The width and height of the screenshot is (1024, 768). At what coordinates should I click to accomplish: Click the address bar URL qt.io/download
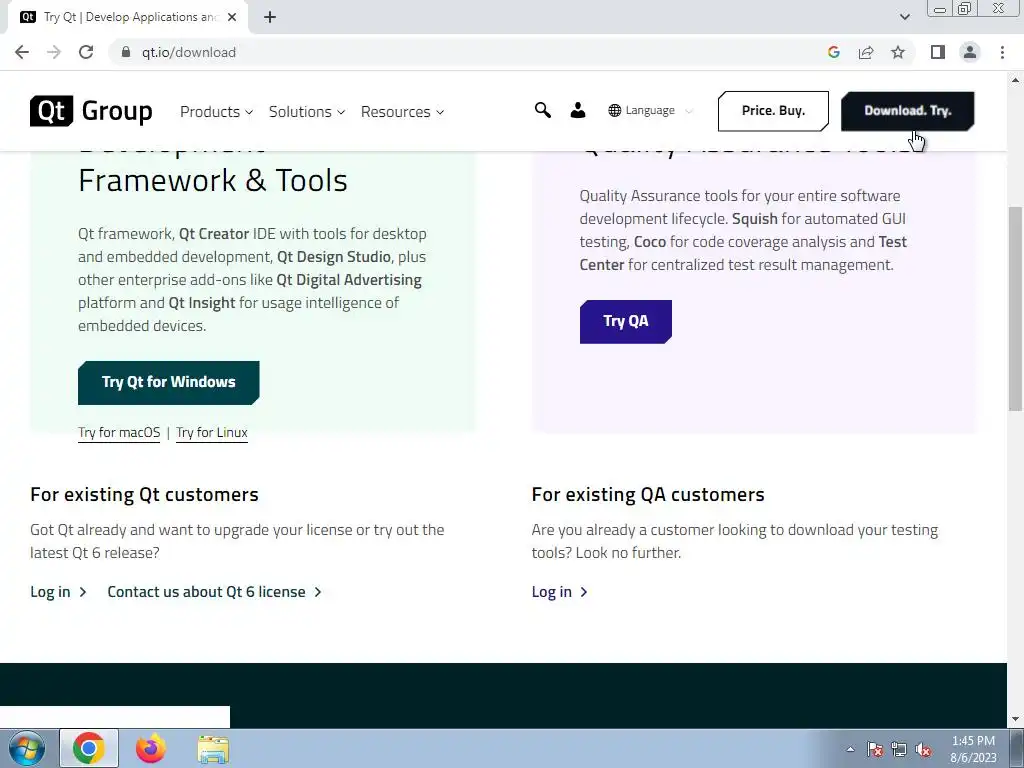coord(189,52)
